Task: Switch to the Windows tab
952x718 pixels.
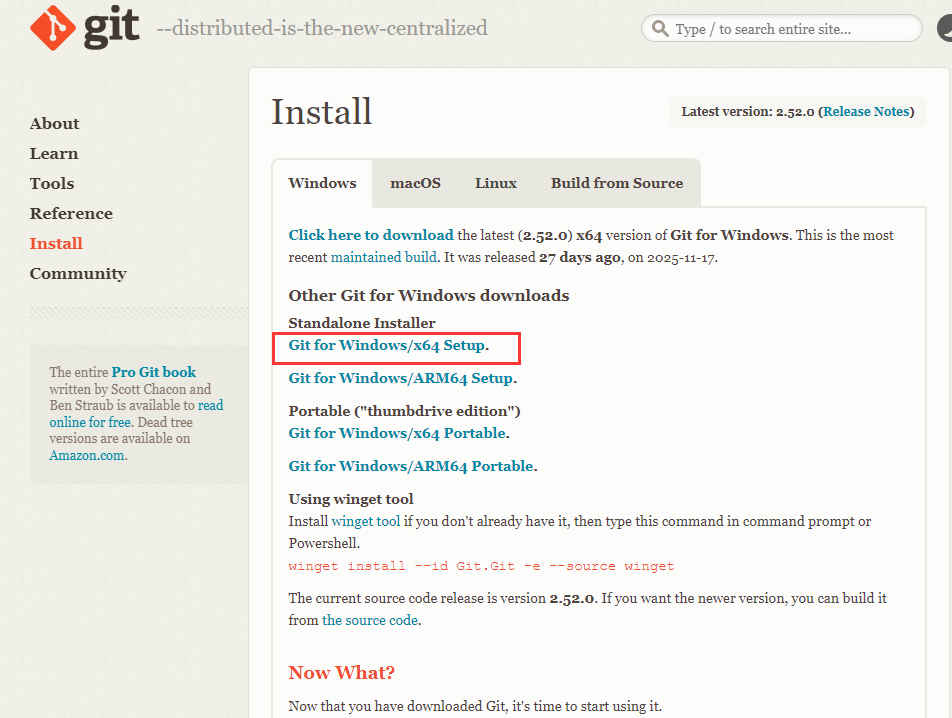Action: coord(322,183)
